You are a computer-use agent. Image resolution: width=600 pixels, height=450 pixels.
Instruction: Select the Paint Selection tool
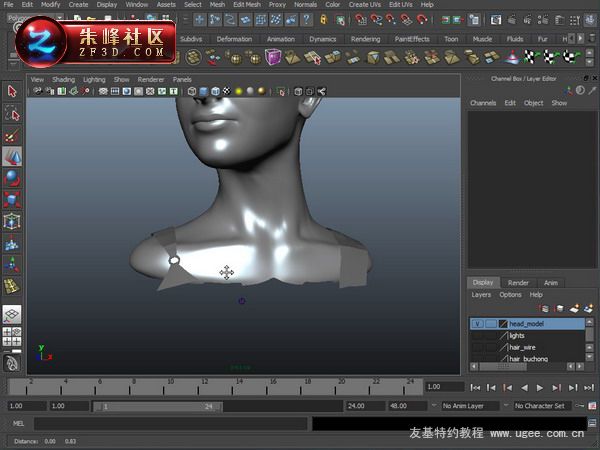pyautogui.click(x=12, y=136)
